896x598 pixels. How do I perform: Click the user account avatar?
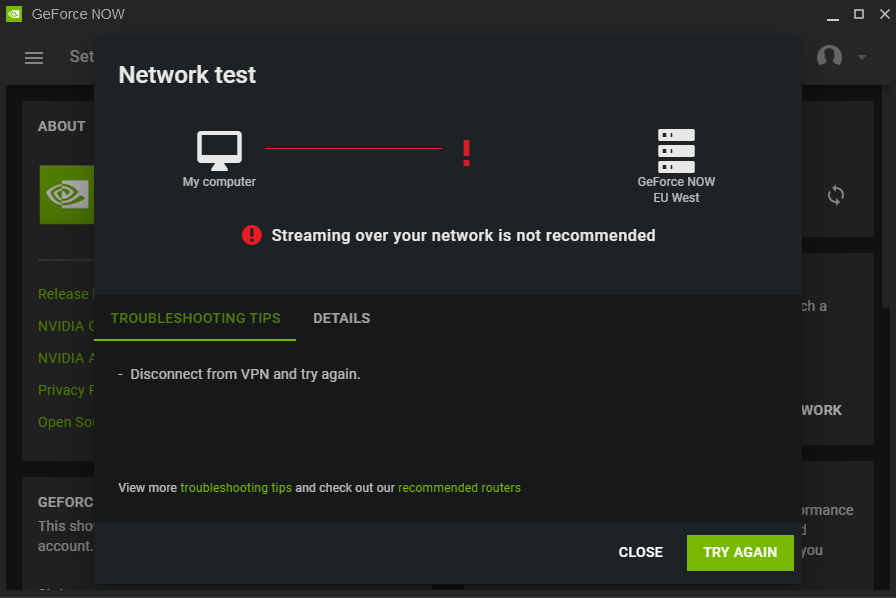(x=829, y=57)
